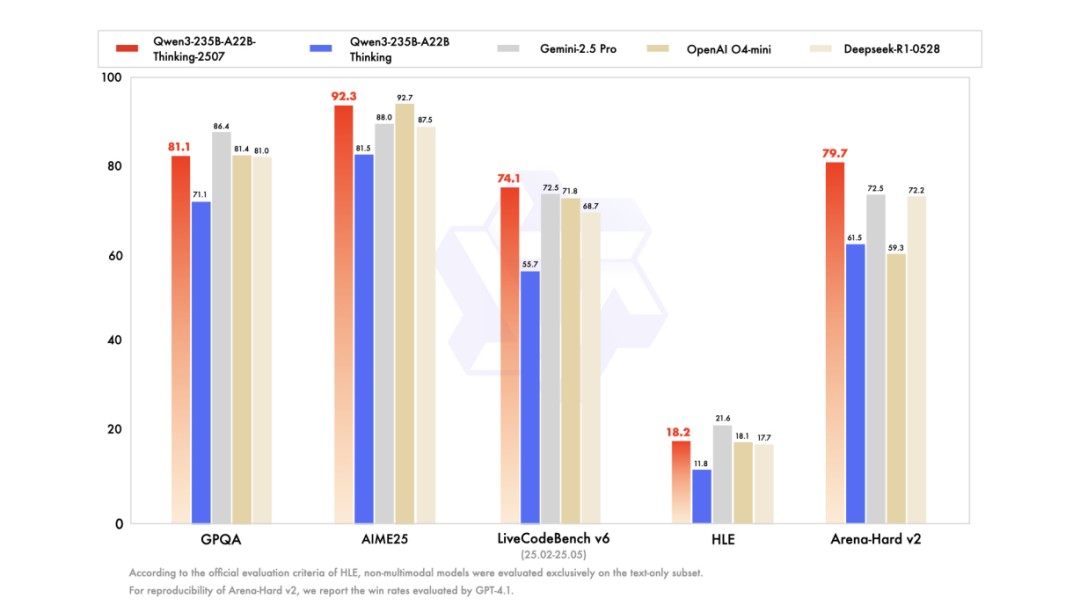
Task: Click the red 79.7 Arena-Hard bar
Action: point(835,343)
